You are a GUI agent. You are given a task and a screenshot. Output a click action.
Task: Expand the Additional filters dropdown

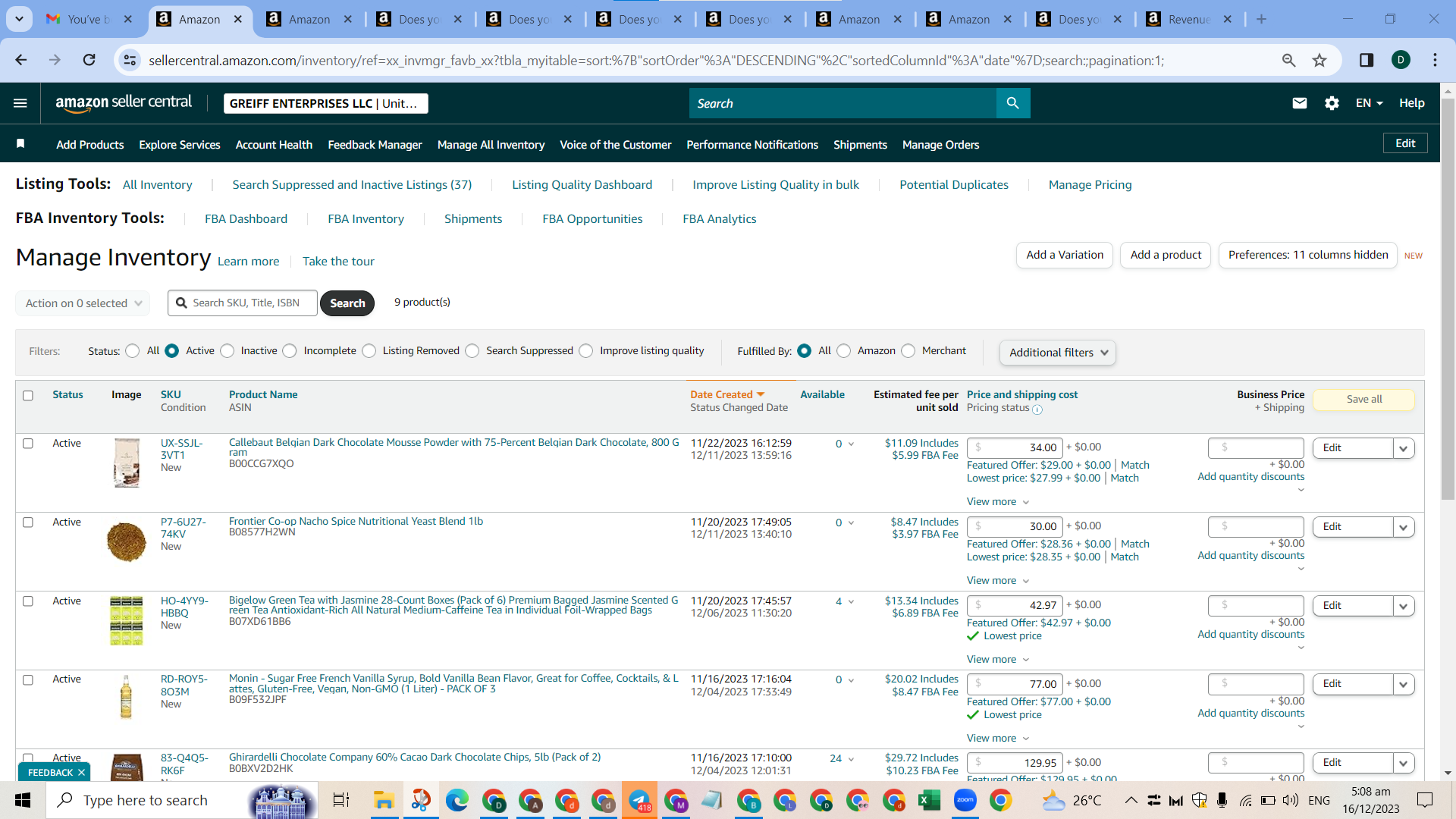[x=1058, y=353]
